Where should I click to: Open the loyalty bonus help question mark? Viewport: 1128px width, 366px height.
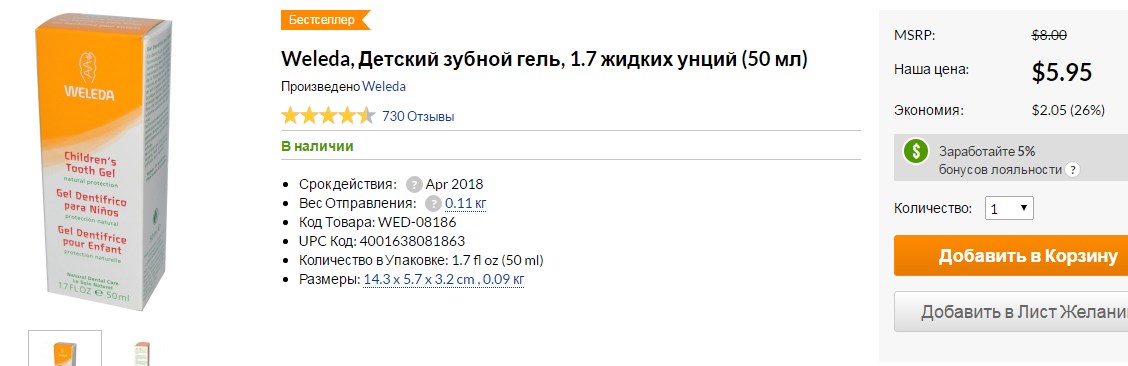pyautogui.click(x=1072, y=170)
